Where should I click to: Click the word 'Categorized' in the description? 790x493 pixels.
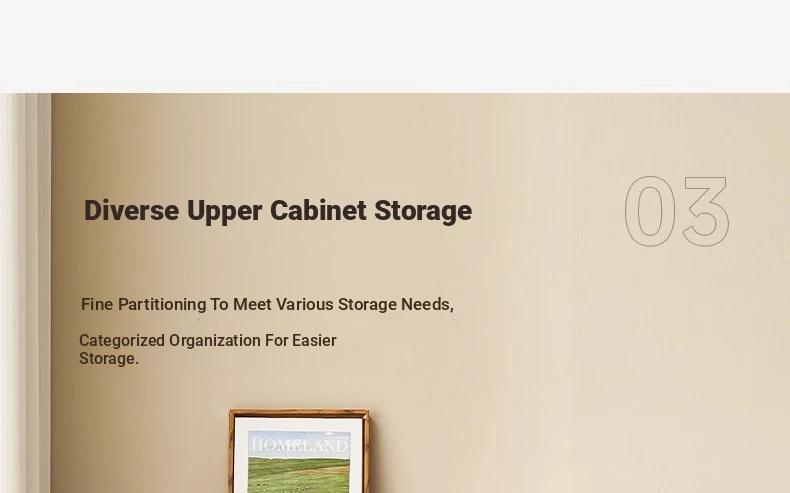click(x=122, y=340)
